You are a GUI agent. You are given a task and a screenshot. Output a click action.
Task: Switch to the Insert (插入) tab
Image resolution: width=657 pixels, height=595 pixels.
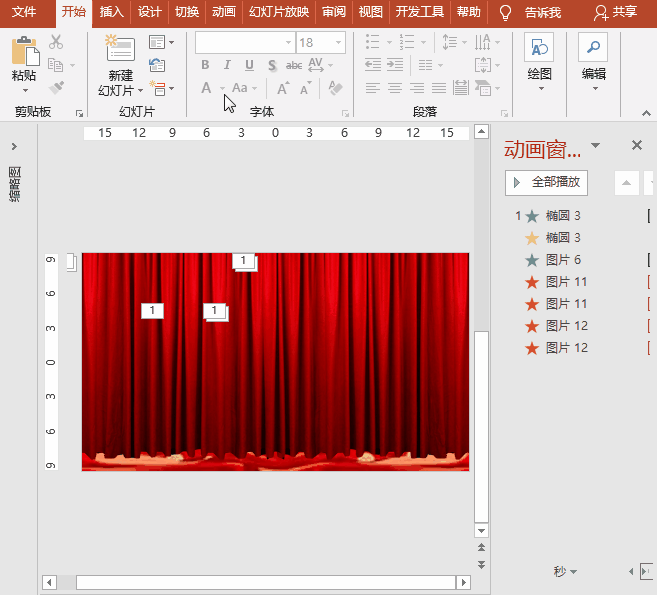[111, 12]
